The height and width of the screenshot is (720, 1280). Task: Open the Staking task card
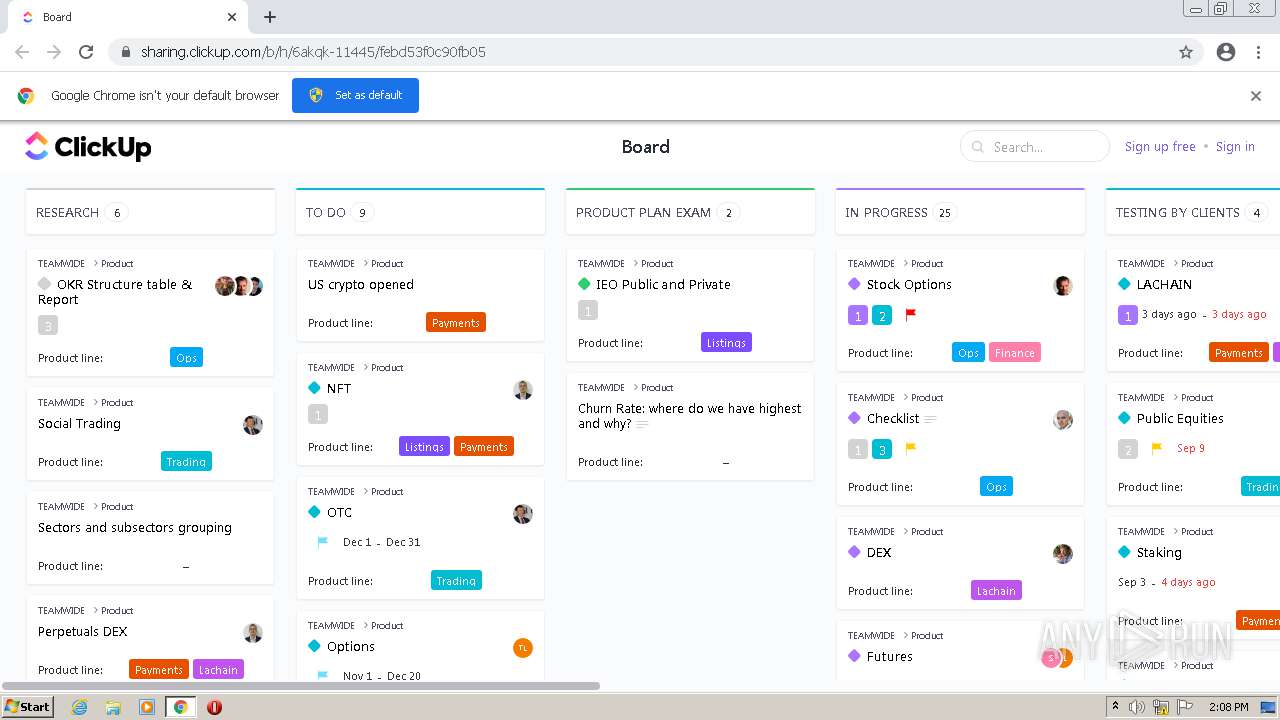[x=1194, y=577]
